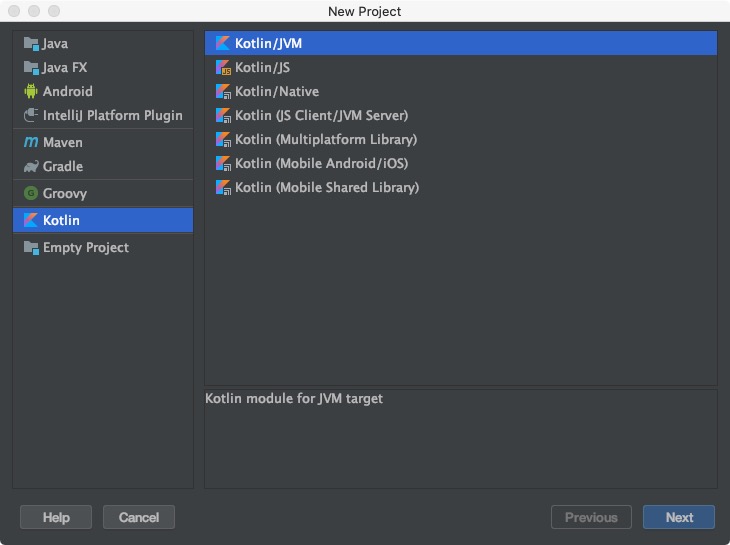Choose the Empty Project category
730x545 pixels.
pyautogui.click(x=85, y=248)
